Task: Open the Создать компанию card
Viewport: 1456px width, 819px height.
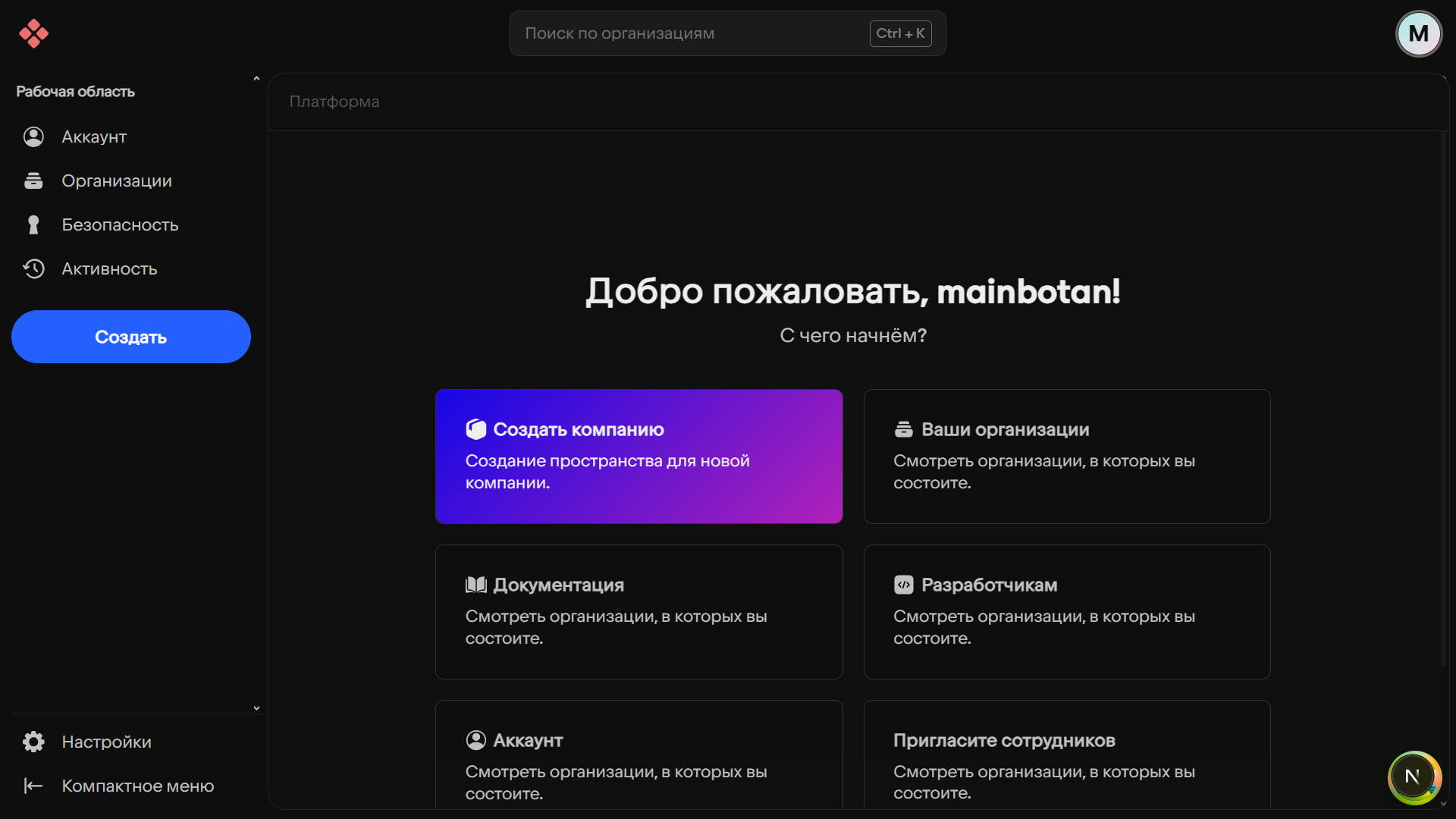Action: pos(639,457)
